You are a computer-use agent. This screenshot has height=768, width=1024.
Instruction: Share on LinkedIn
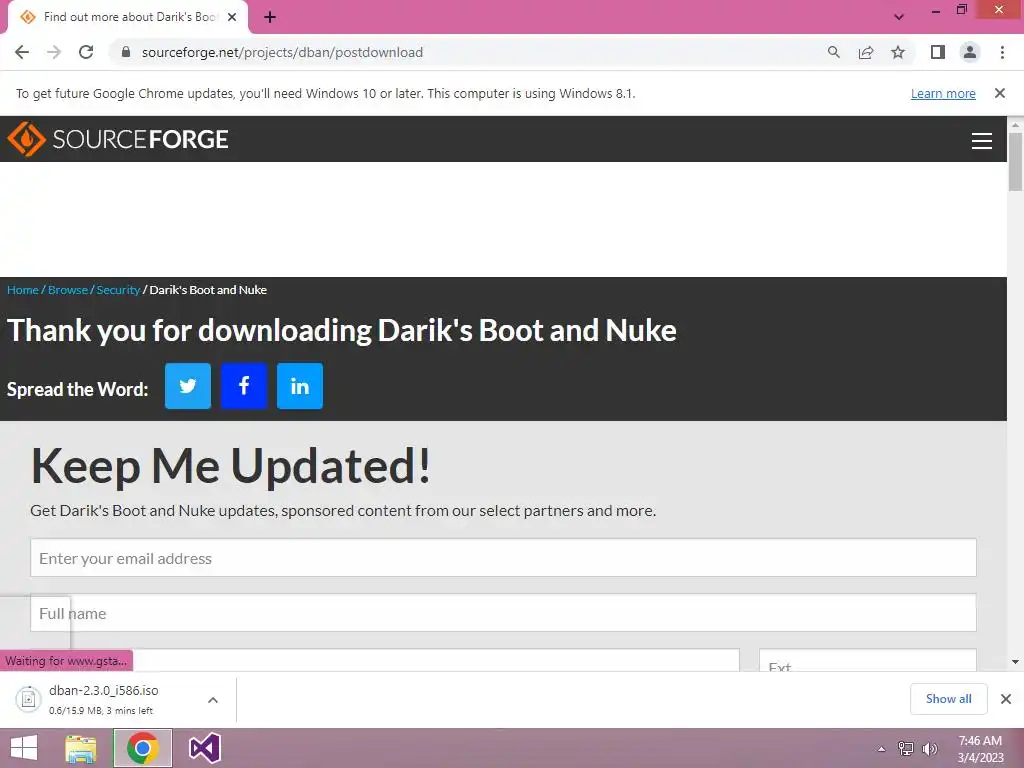[300, 386]
